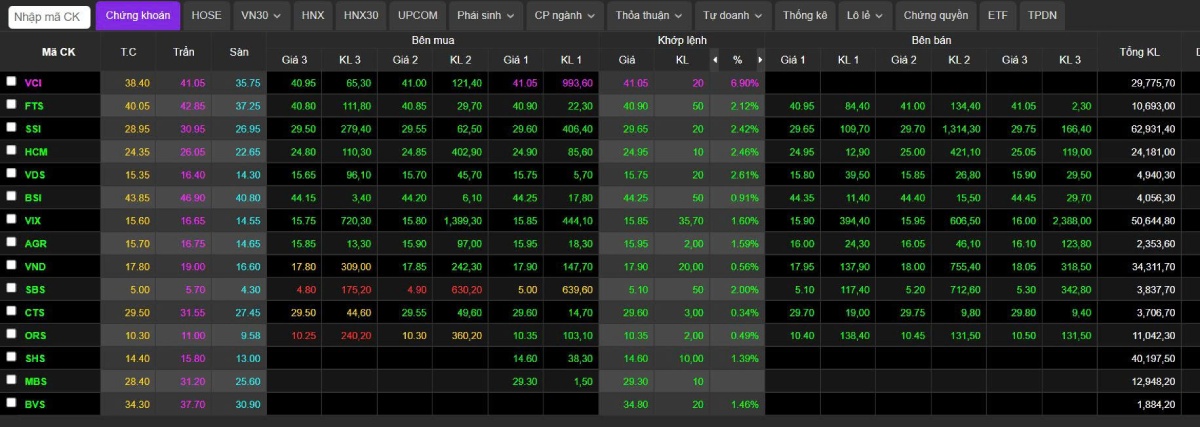Enable the BSI row checkbox
The height and width of the screenshot is (427, 1200).
(11, 196)
